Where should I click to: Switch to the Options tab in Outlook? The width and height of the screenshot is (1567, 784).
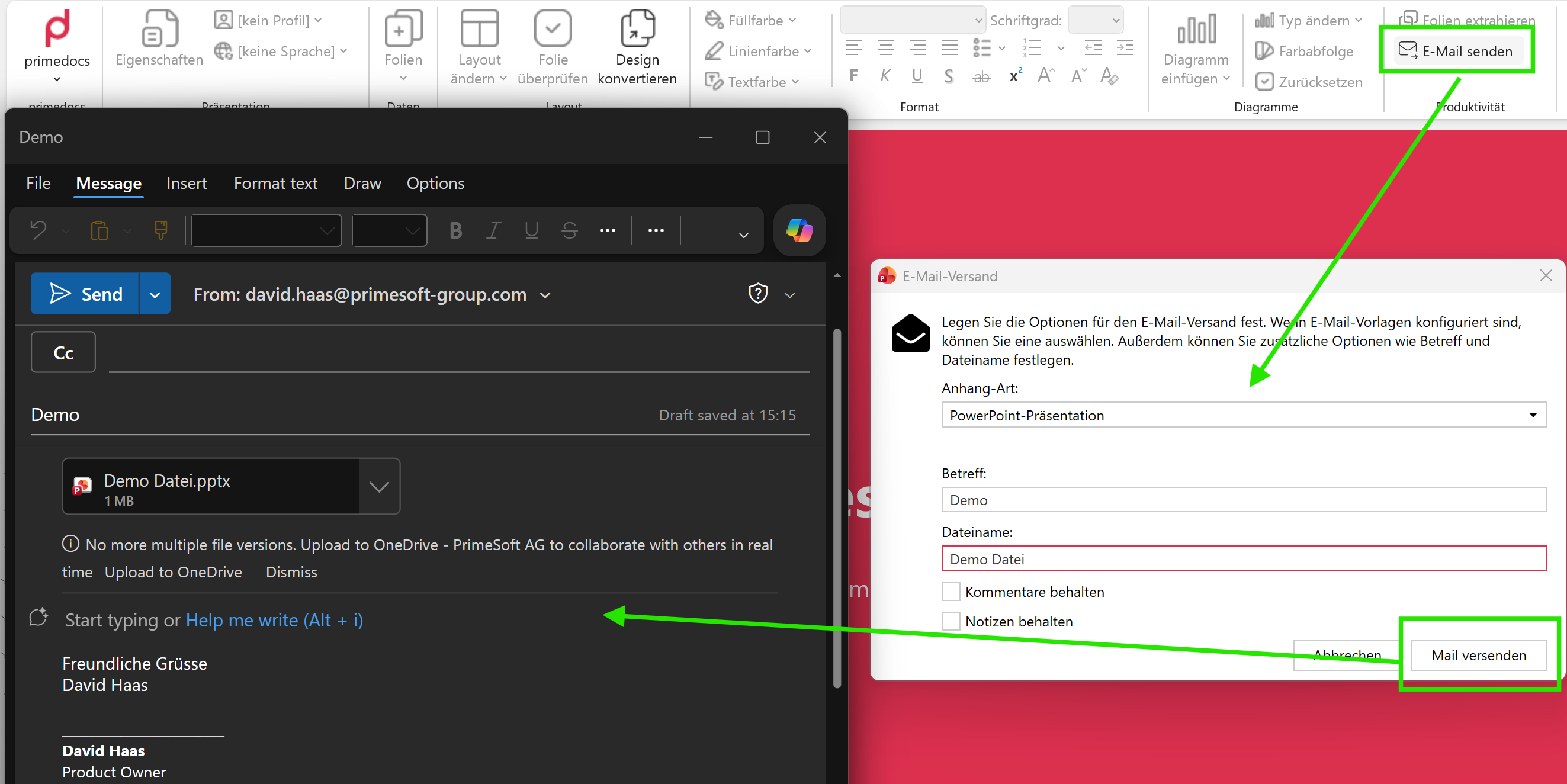click(x=435, y=183)
